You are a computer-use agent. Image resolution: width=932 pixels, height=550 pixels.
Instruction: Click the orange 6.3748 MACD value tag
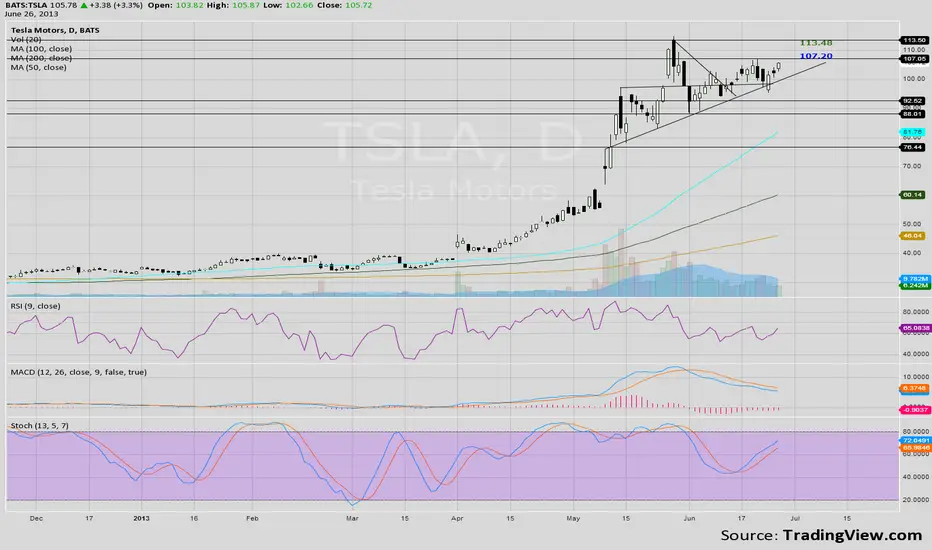pyautogui.click(x=914, y=388)
